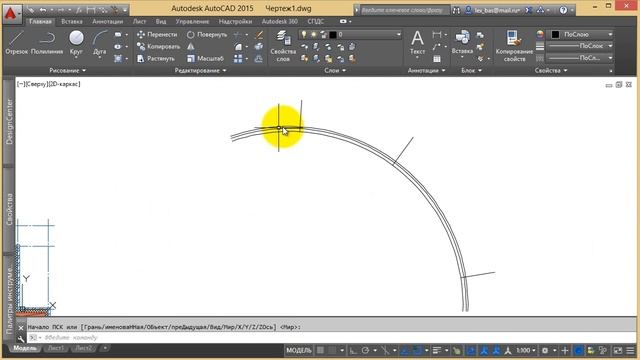Viewport: 640px width, 360px height.
Task: Click the Autodesk Exchange X icon
Action: [x=529, y=10]
